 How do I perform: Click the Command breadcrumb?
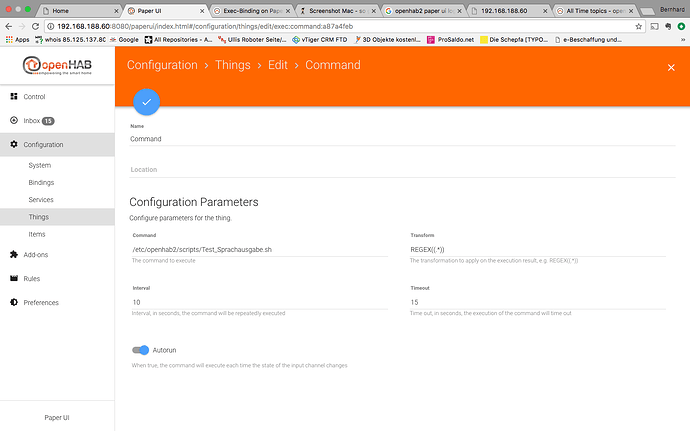pyautogui.click(x=333, y=65)
